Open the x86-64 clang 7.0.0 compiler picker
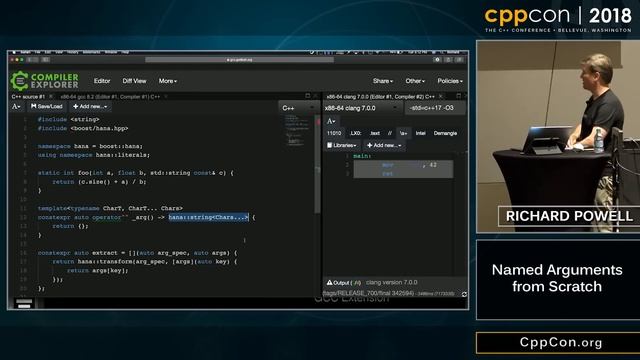The width and height of the screenshot is (640, 360). tap(362, 108)
